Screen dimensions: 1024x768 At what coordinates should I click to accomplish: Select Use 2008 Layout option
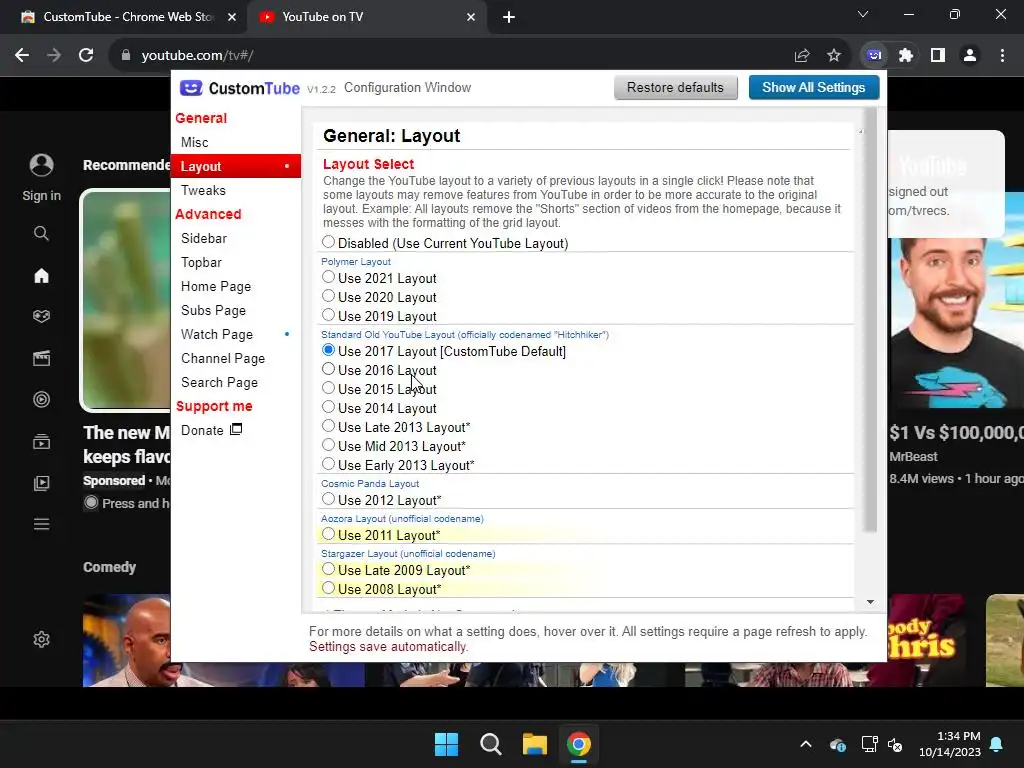coord(328,588)
